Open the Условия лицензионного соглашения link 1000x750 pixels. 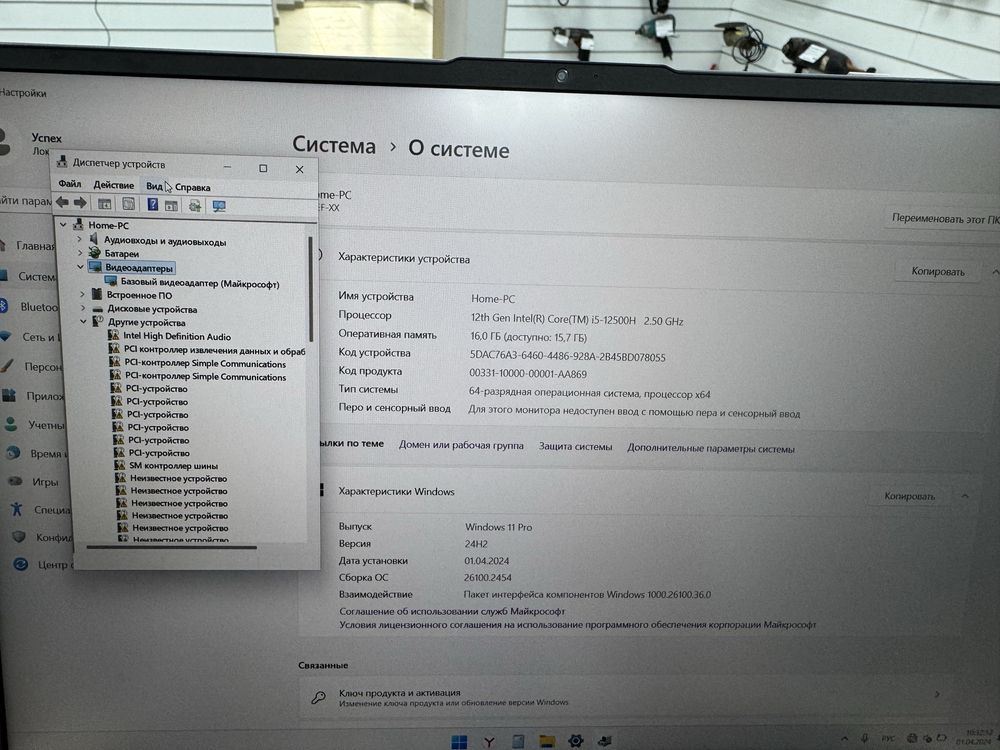pos(577,624)
